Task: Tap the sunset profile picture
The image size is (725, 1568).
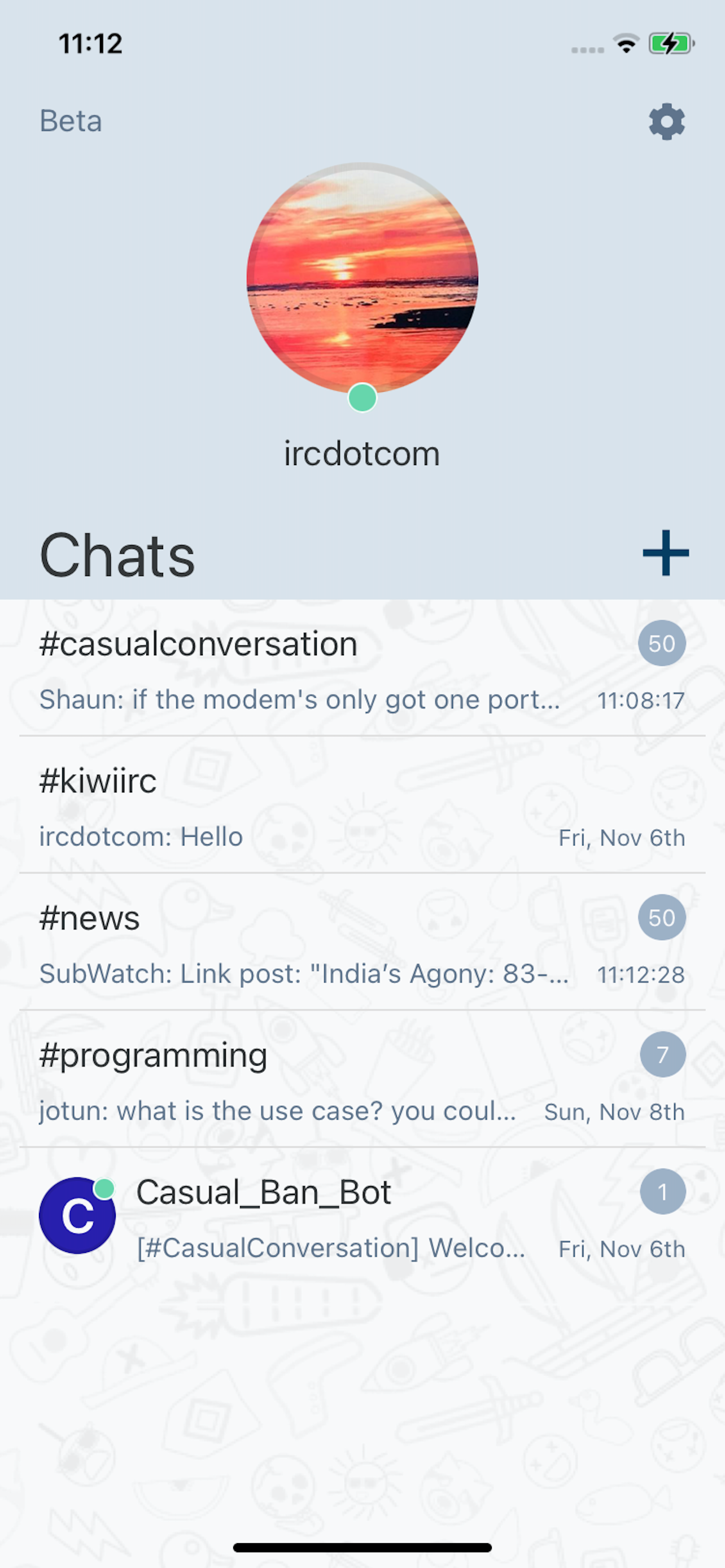Action: (x=362, y=279)
